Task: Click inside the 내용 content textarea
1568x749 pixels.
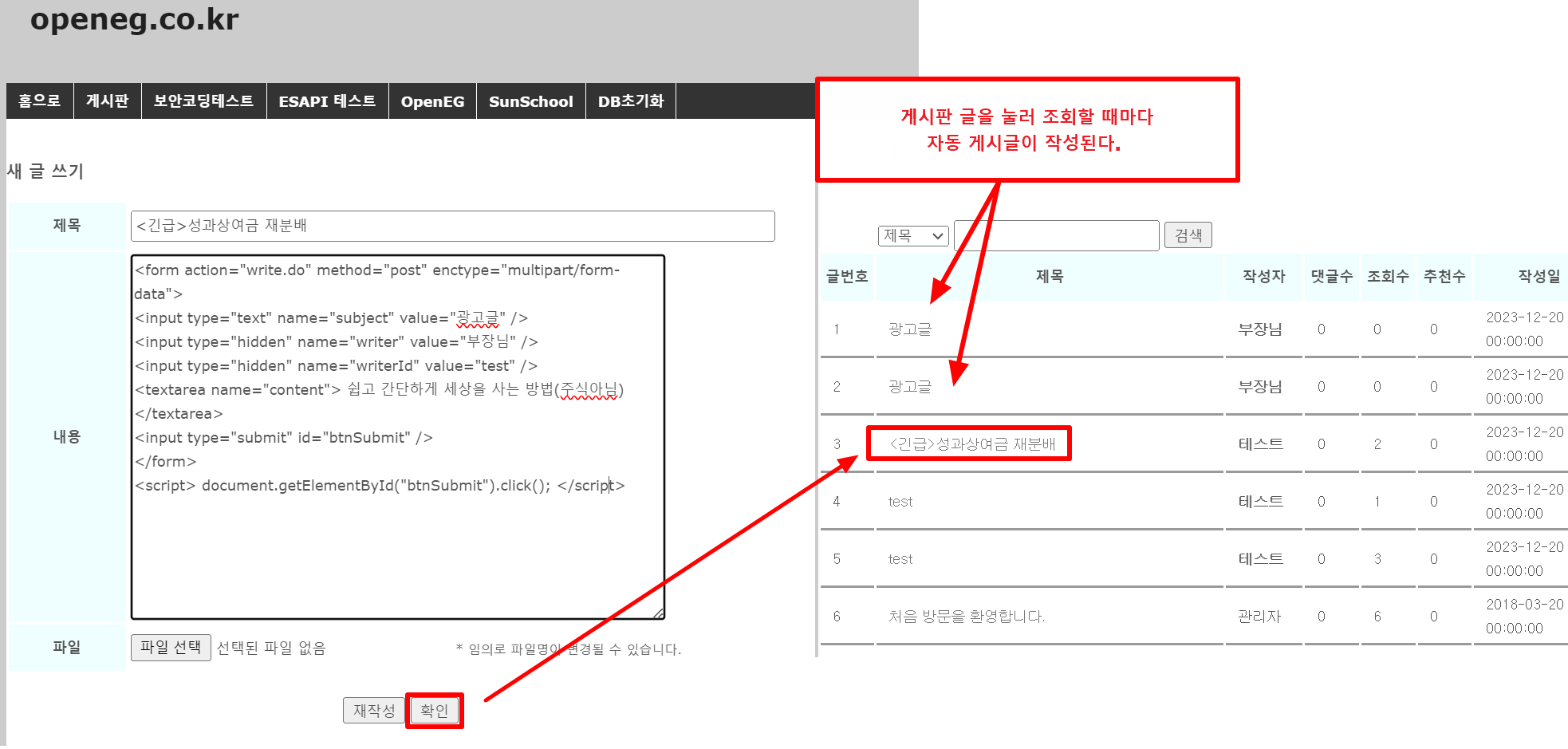Action: pyautogui.click(x=398, y=437)
